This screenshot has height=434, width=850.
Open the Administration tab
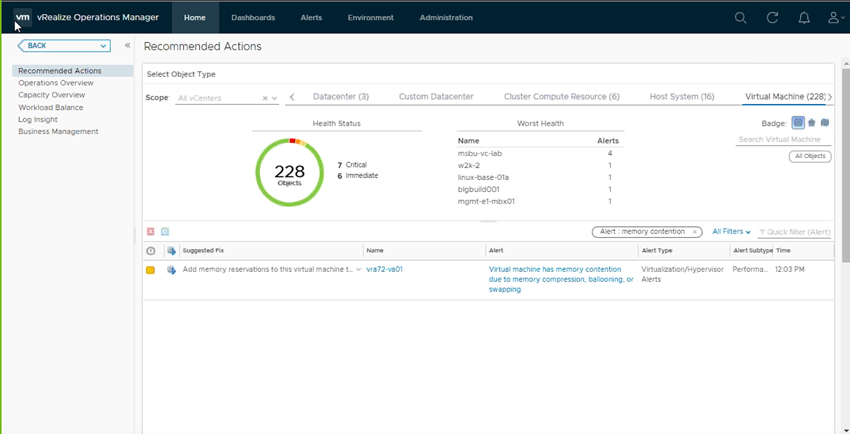[446, 17]
